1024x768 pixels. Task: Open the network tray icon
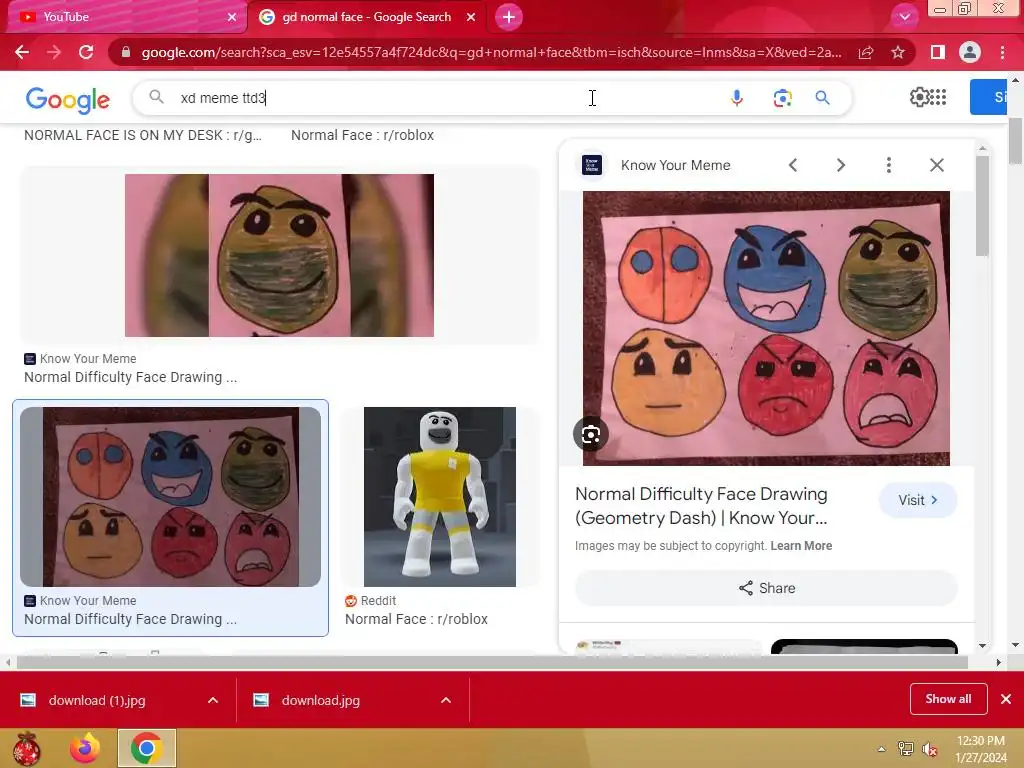(x=906, y=749)
